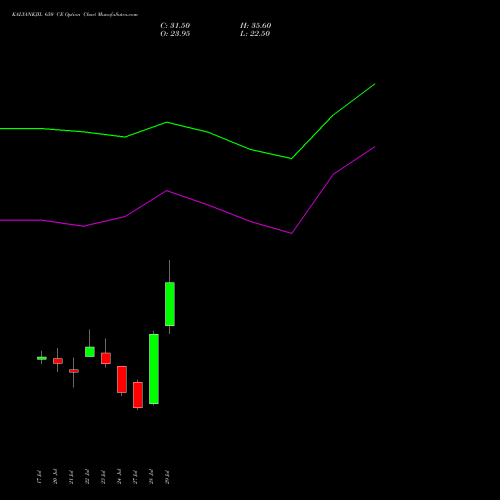Click the small green candle for 17 Jul
This screenshot has height=500, width=500.
[x=42, y=358]
